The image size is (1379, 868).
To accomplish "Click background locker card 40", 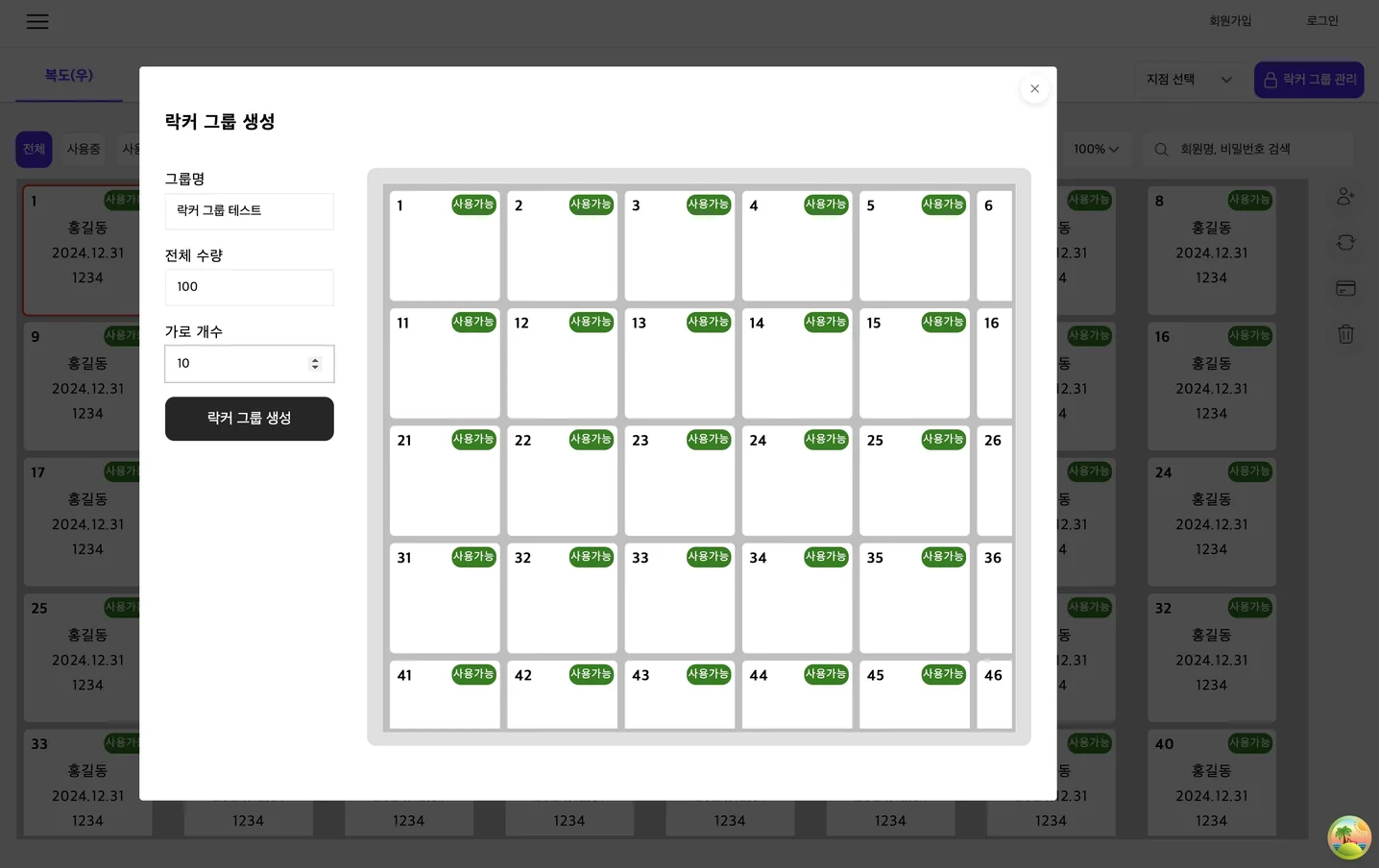I will click(x=1212, y=782).
